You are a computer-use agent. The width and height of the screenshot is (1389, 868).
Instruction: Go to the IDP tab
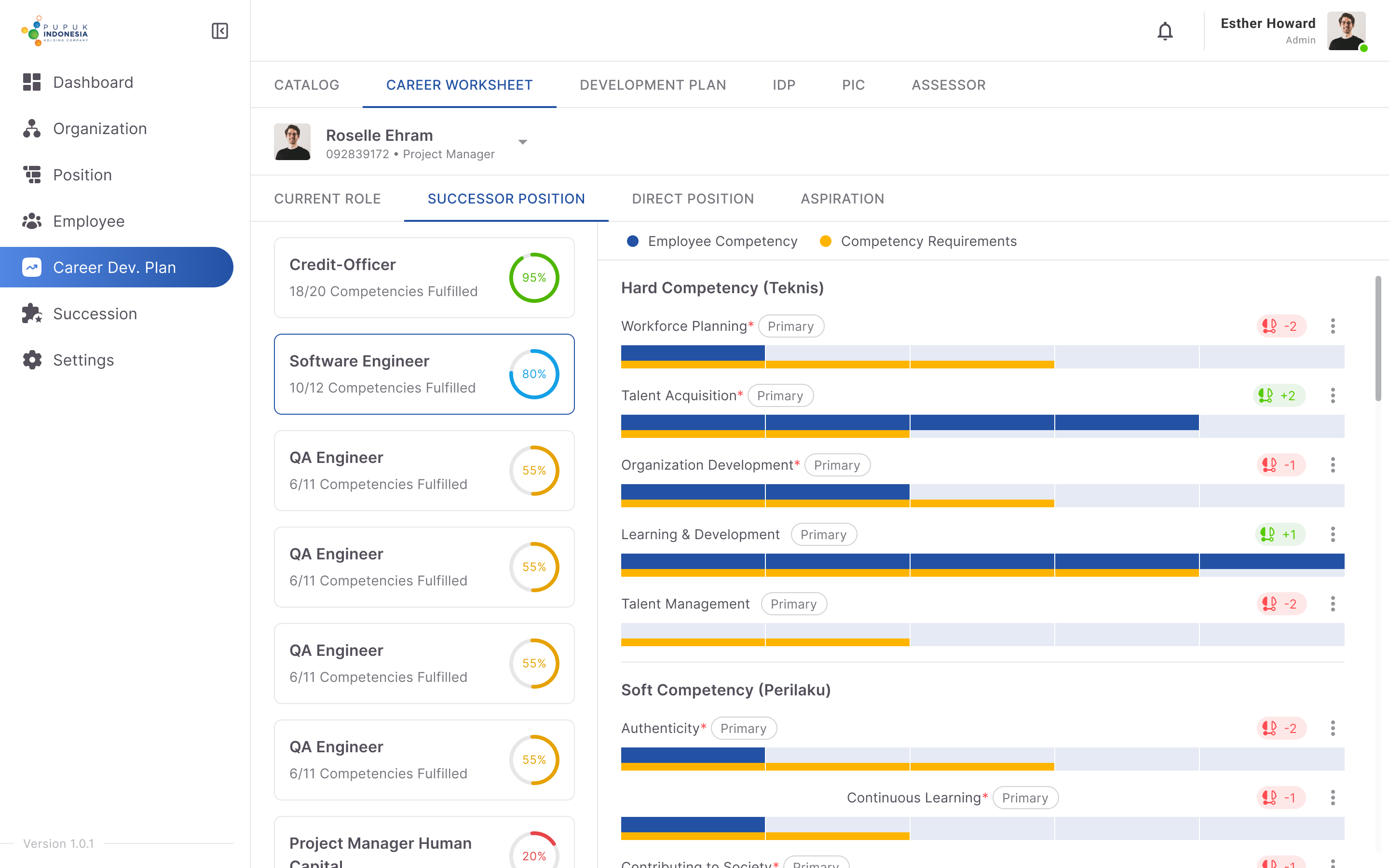pyautogui.click(x=784, y=85)
